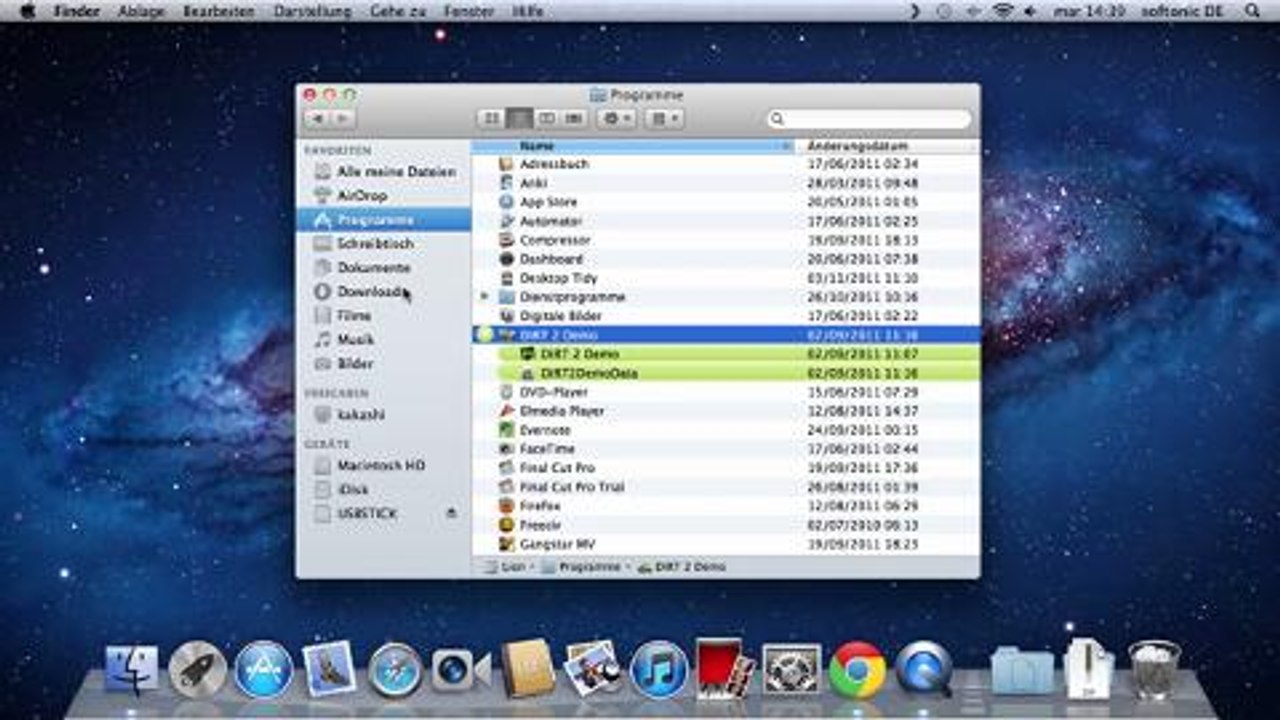Click the Finder search field
The height and width of the screenshot is (720, 1280).
(x=870, y=119)
